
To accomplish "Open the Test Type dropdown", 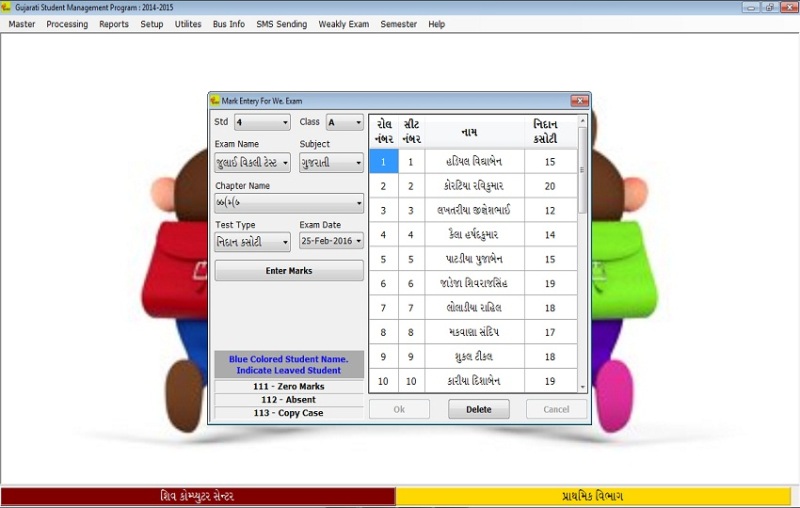I will click(285, 242).
